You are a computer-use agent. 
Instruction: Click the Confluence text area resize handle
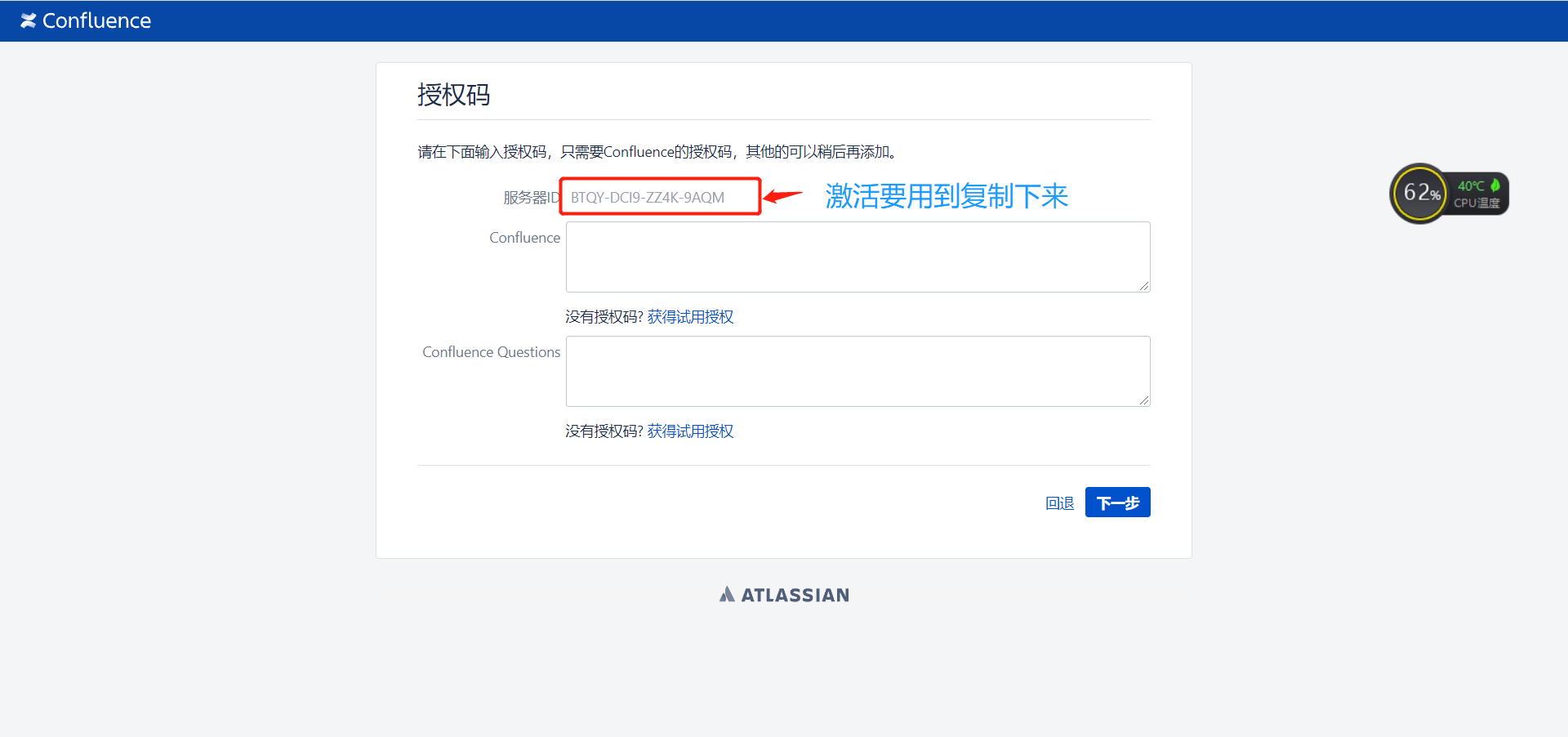[1144, 286]
